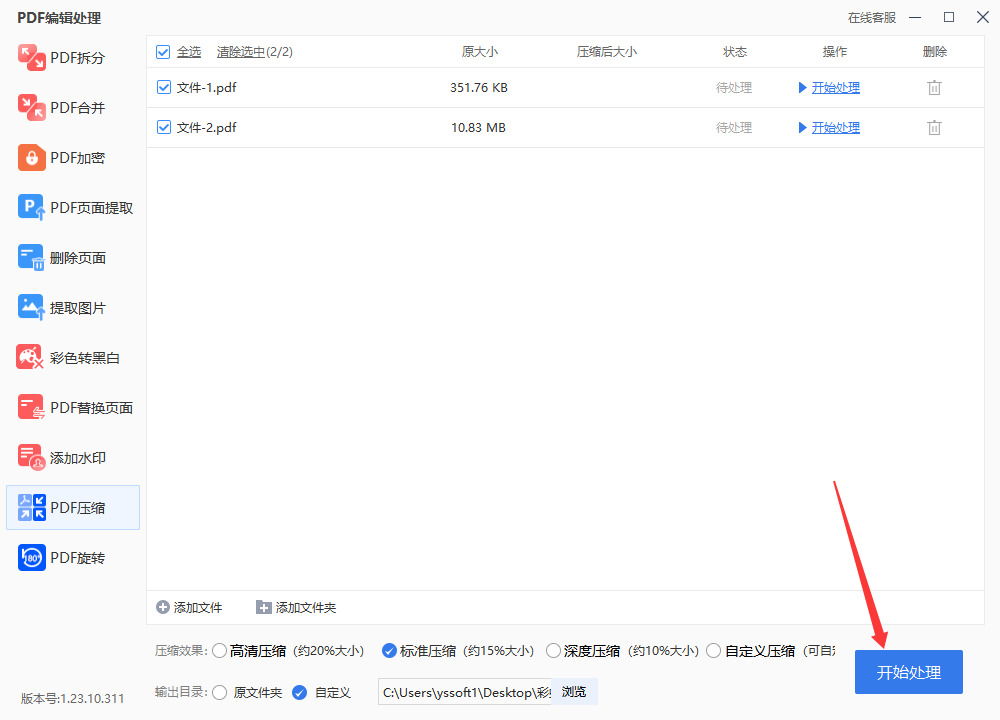This screenshot has height=720, width=1000.
Task: Uncheck the 文件-1.pdf checkbox
Action: (x=164, y=87)
